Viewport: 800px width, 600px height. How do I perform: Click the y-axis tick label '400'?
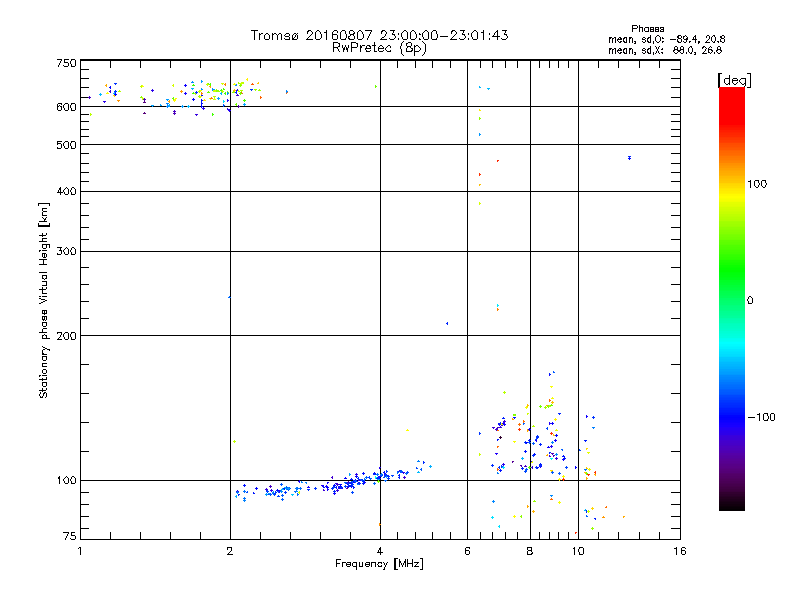point(66,191)
